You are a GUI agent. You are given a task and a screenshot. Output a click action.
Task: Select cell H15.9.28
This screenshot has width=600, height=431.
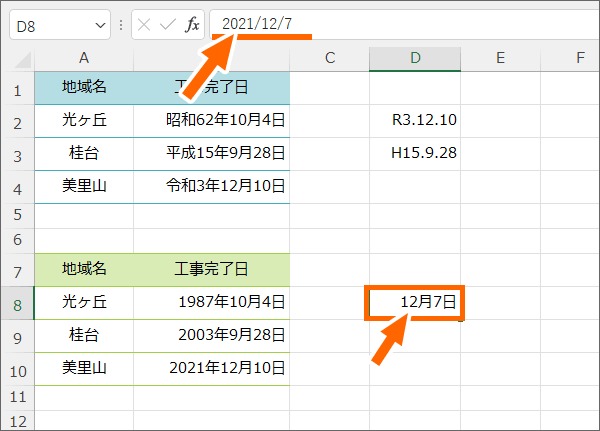pos(415,154)
